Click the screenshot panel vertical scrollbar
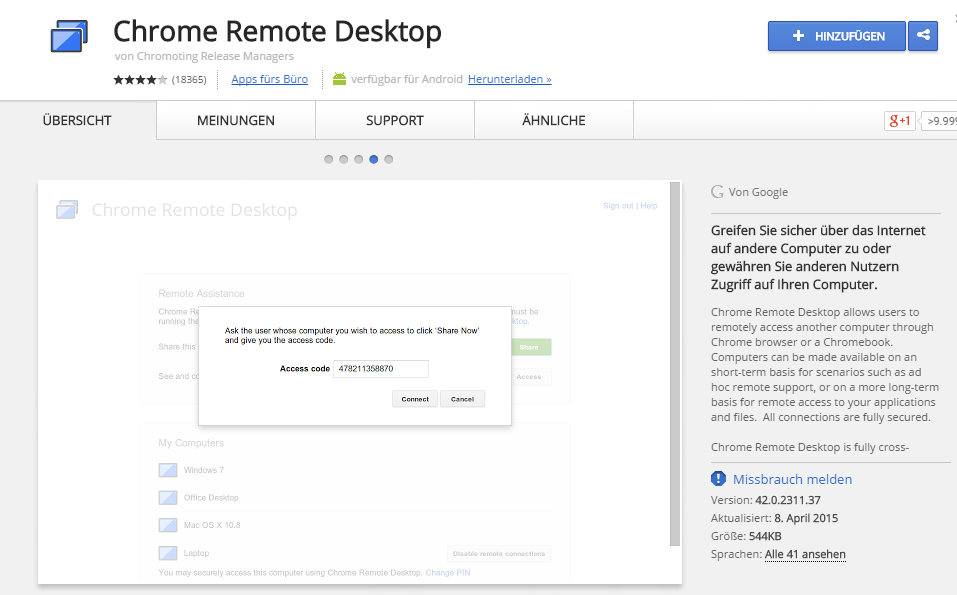This screenshot has height=595, width=957. click(674, 364)
